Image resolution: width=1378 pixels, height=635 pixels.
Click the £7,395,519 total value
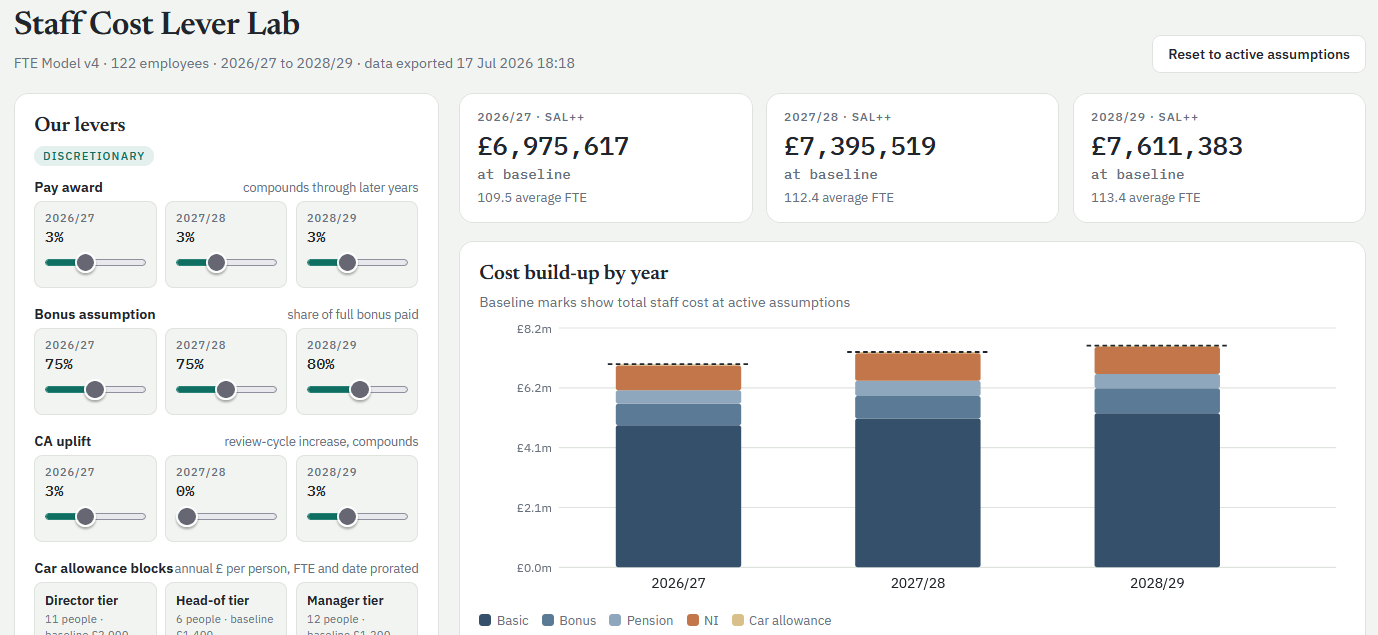pyautogui.click(x=860, y=146)
